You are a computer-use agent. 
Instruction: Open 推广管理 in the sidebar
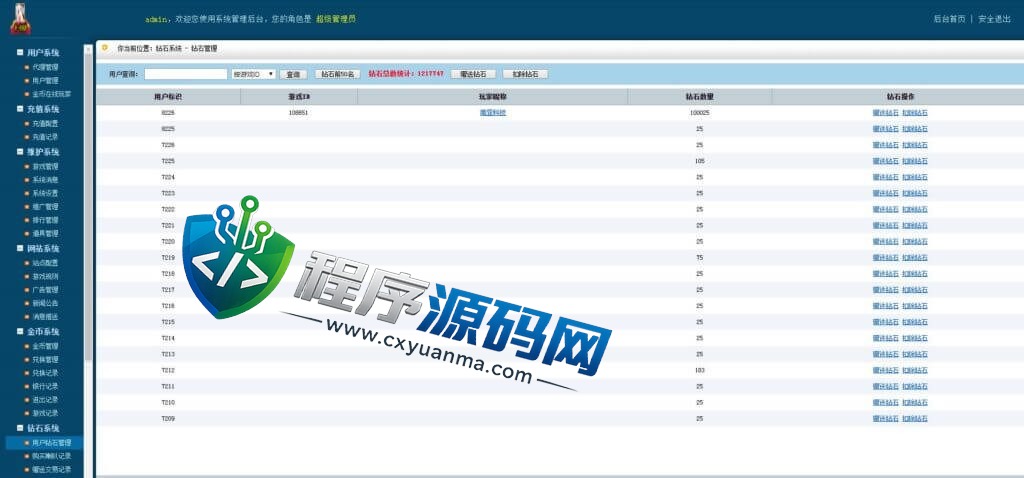pos(45,206)
